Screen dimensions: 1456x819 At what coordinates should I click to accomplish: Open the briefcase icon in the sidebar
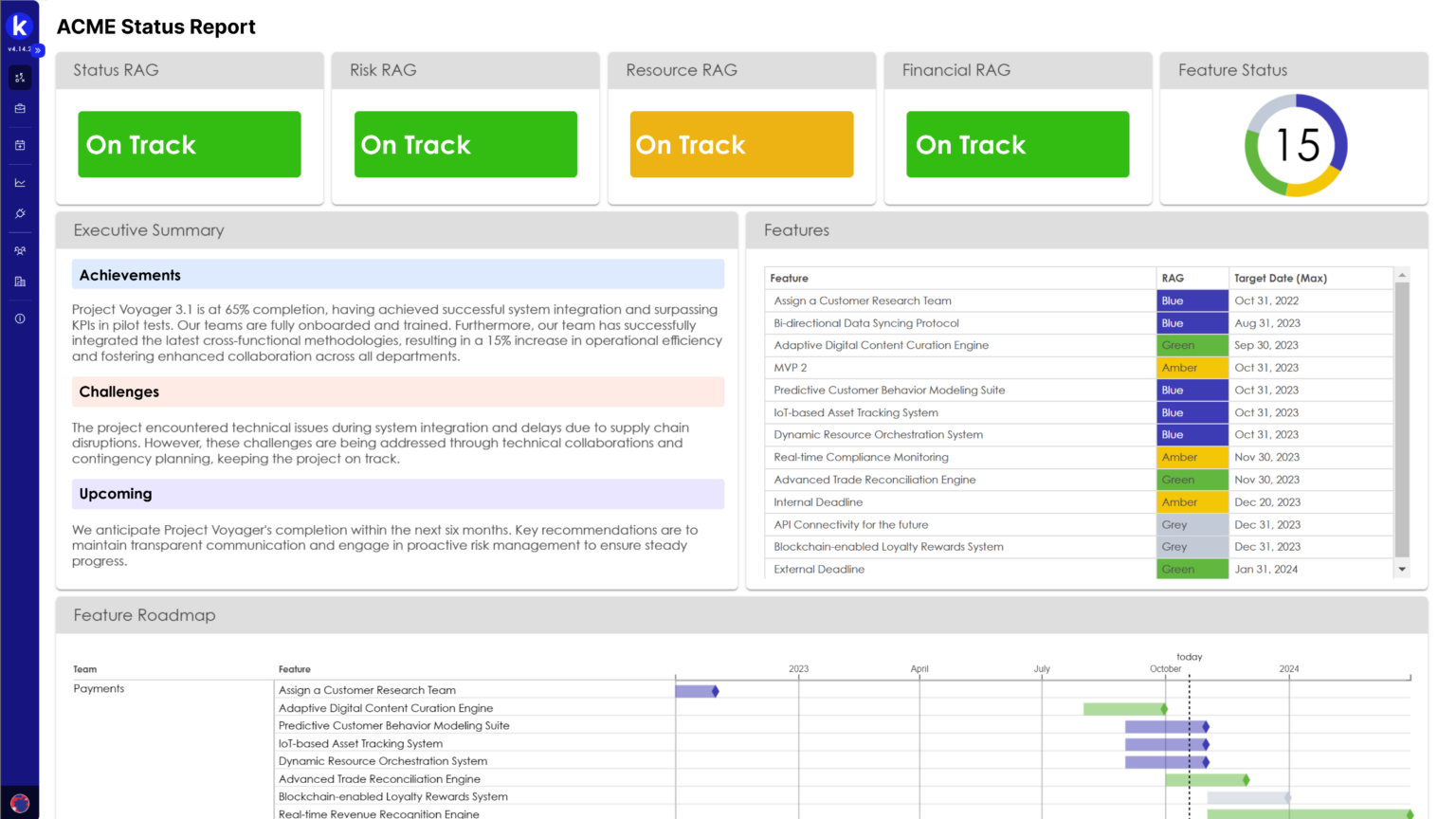coord(20,109)
